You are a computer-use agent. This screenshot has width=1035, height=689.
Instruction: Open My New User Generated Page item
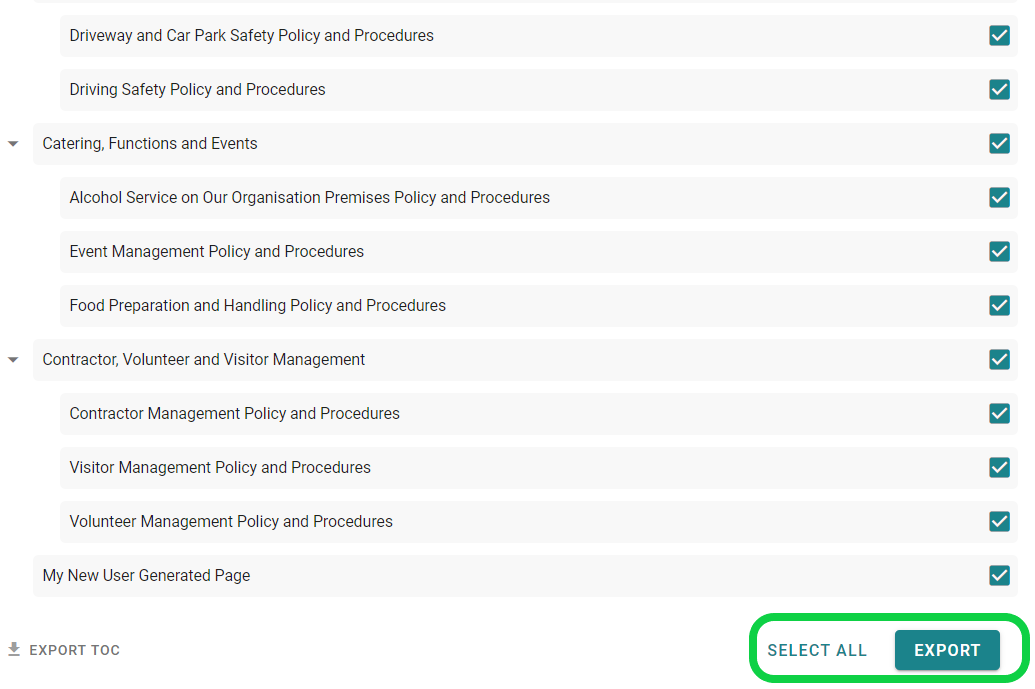coord(147,576)
